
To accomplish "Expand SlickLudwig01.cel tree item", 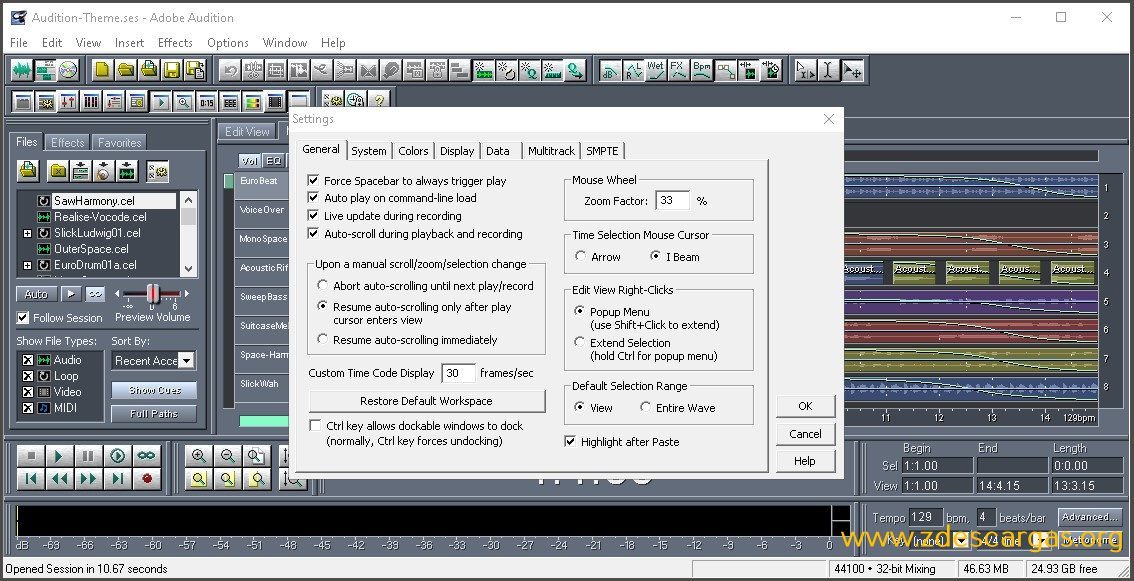I will pyautogui.click(x=27, y=233).
